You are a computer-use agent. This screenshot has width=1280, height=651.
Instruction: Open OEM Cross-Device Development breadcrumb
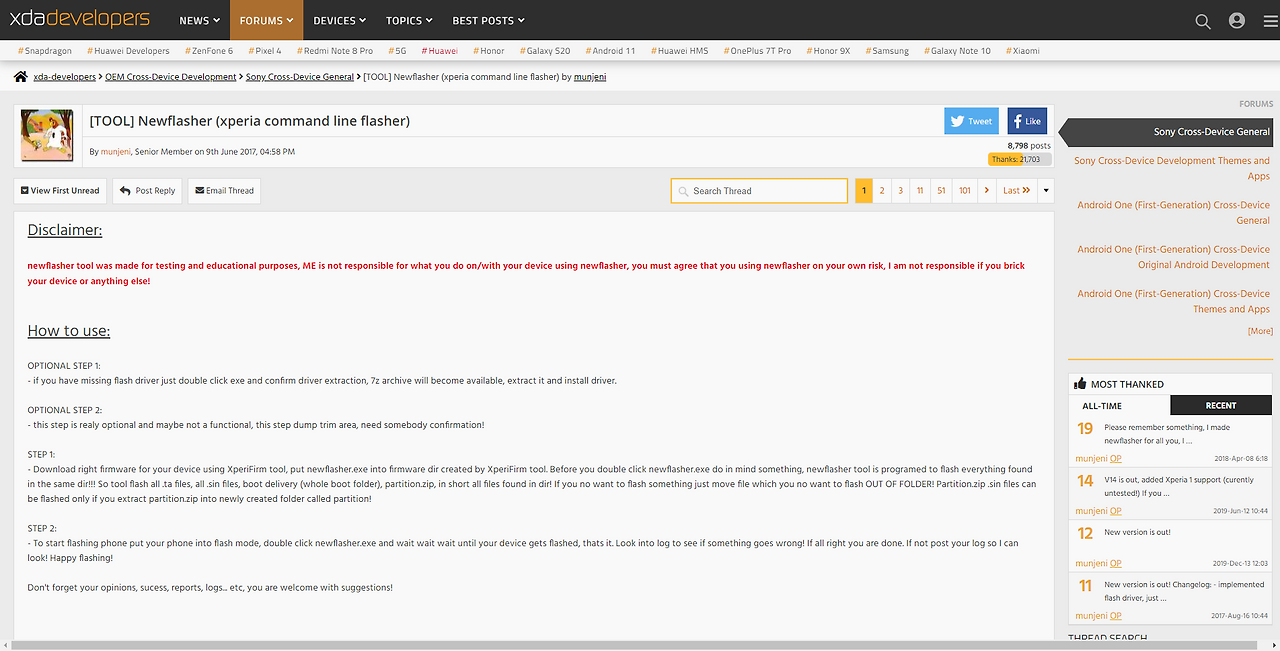[171, 77]
